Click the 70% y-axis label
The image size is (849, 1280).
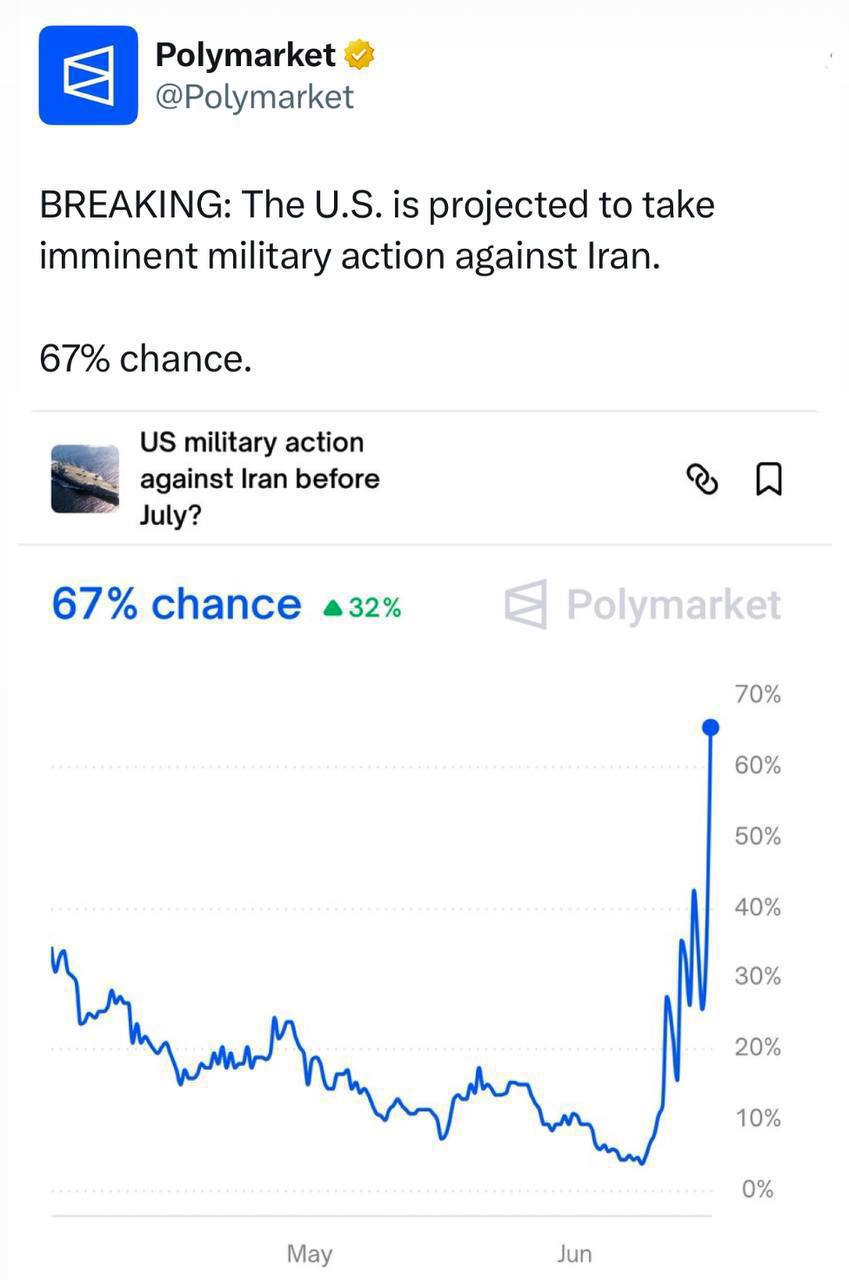tap(757, 695)
